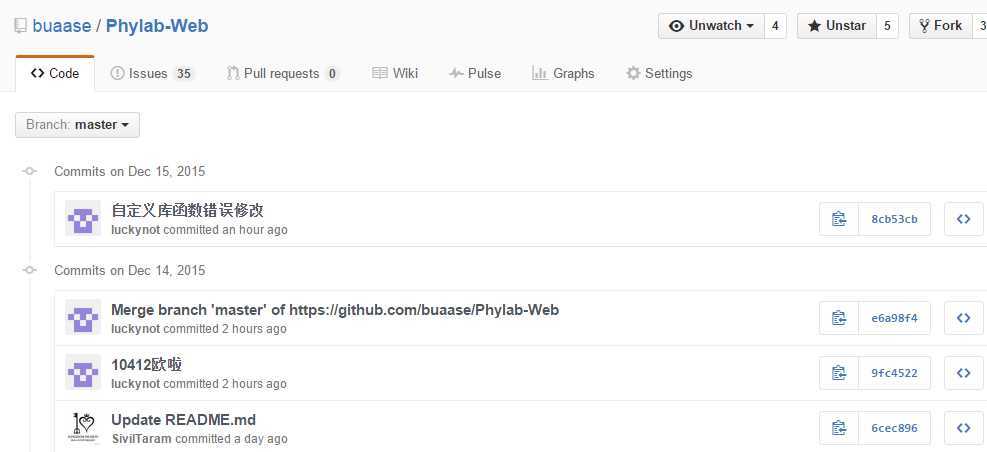Image resolution: width=987 pixels, height=452 pixels.
Task: Switch to the Code tab
Action: point(55,74)
